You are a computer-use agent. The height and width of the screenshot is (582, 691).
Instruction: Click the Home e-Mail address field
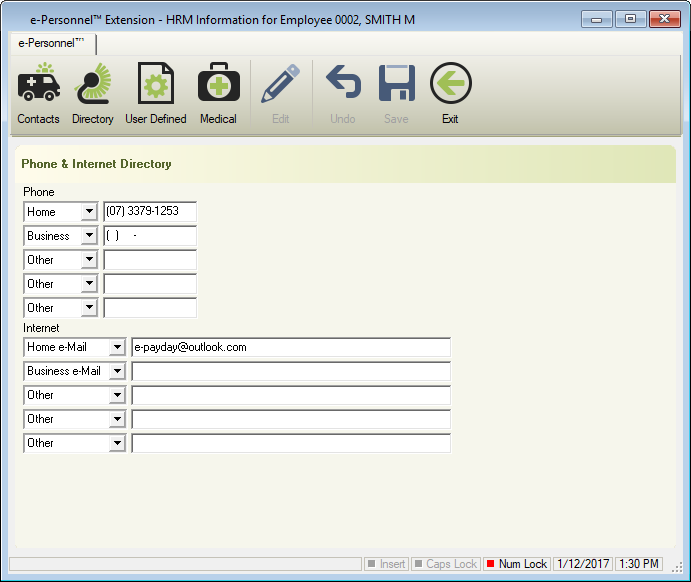(291, 347)
